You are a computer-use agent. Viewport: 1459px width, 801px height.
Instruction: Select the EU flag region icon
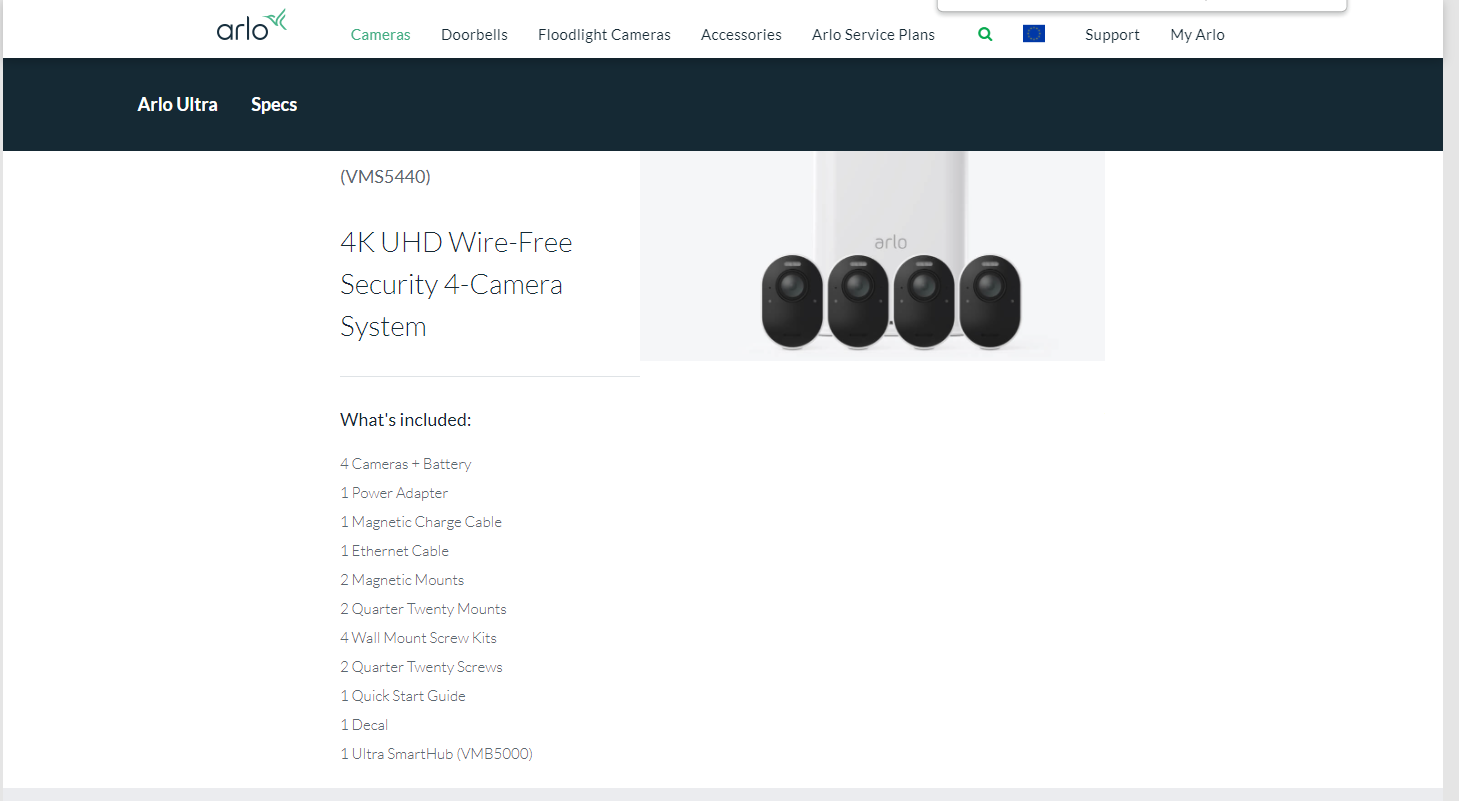[1034, 34]
